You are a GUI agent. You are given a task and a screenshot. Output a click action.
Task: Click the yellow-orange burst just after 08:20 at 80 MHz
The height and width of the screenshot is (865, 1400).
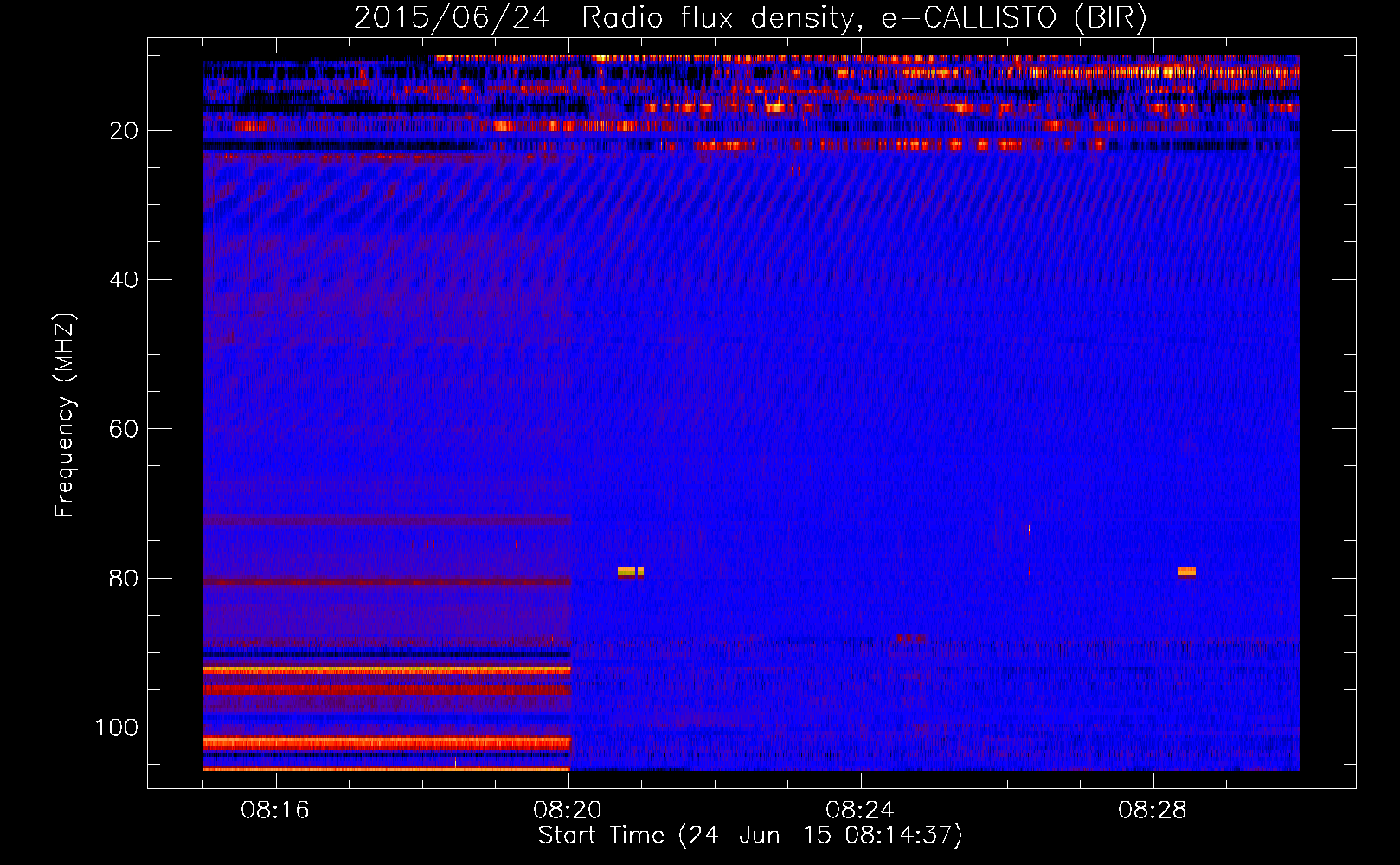[x=630, y=572]
